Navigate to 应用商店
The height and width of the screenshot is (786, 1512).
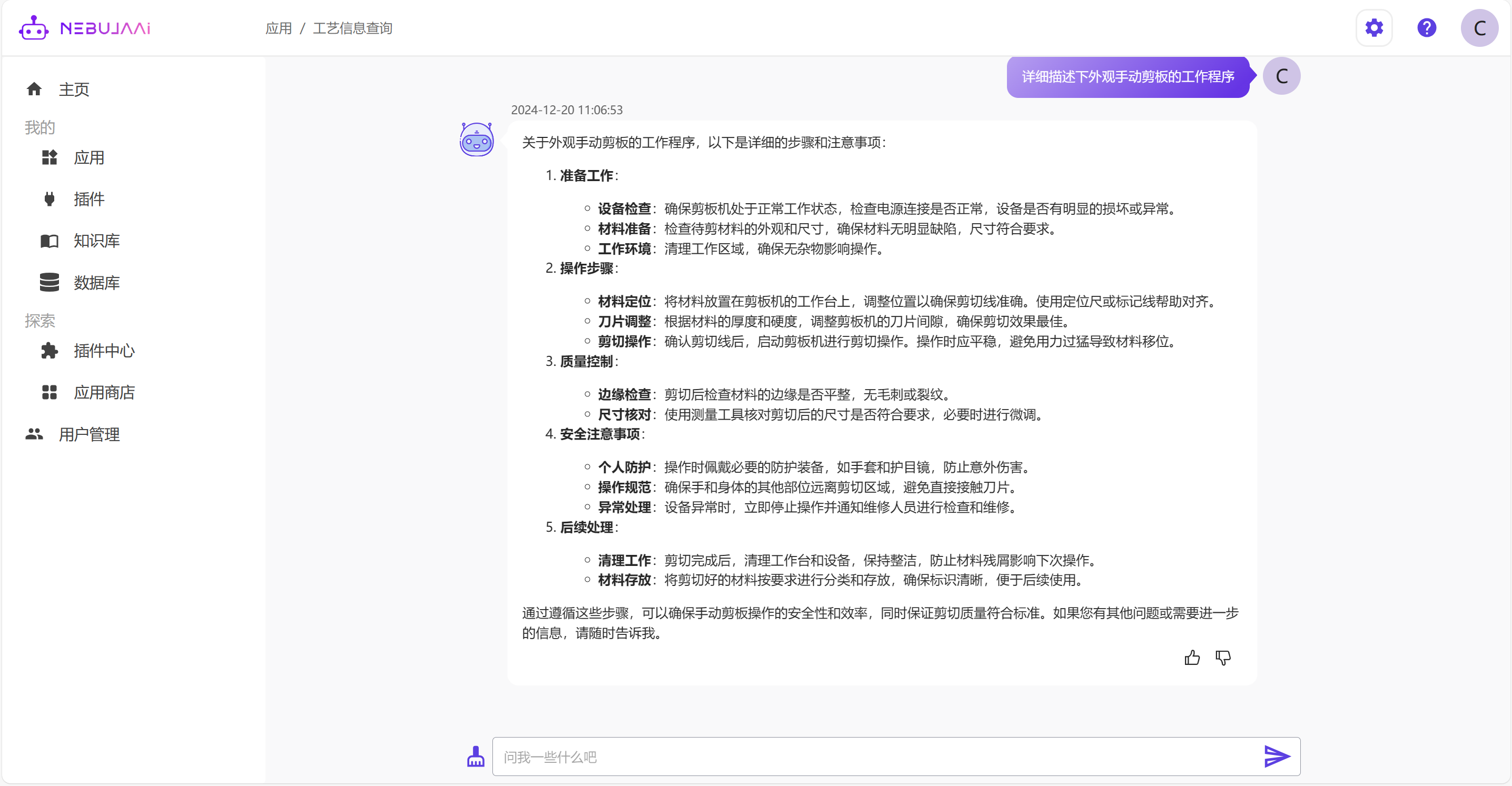104,392
